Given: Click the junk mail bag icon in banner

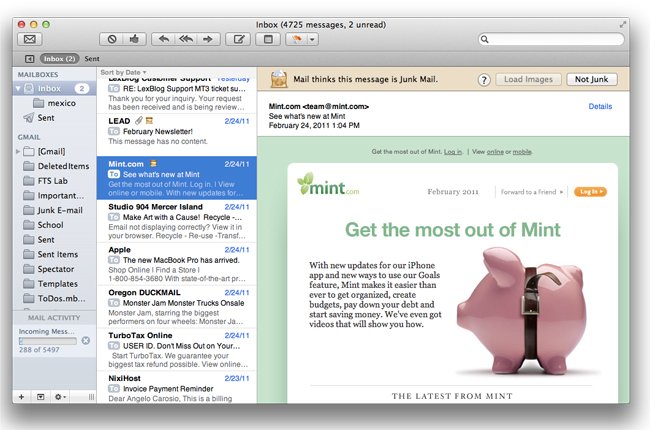Looking at the screenshot, I should (279, 79).
